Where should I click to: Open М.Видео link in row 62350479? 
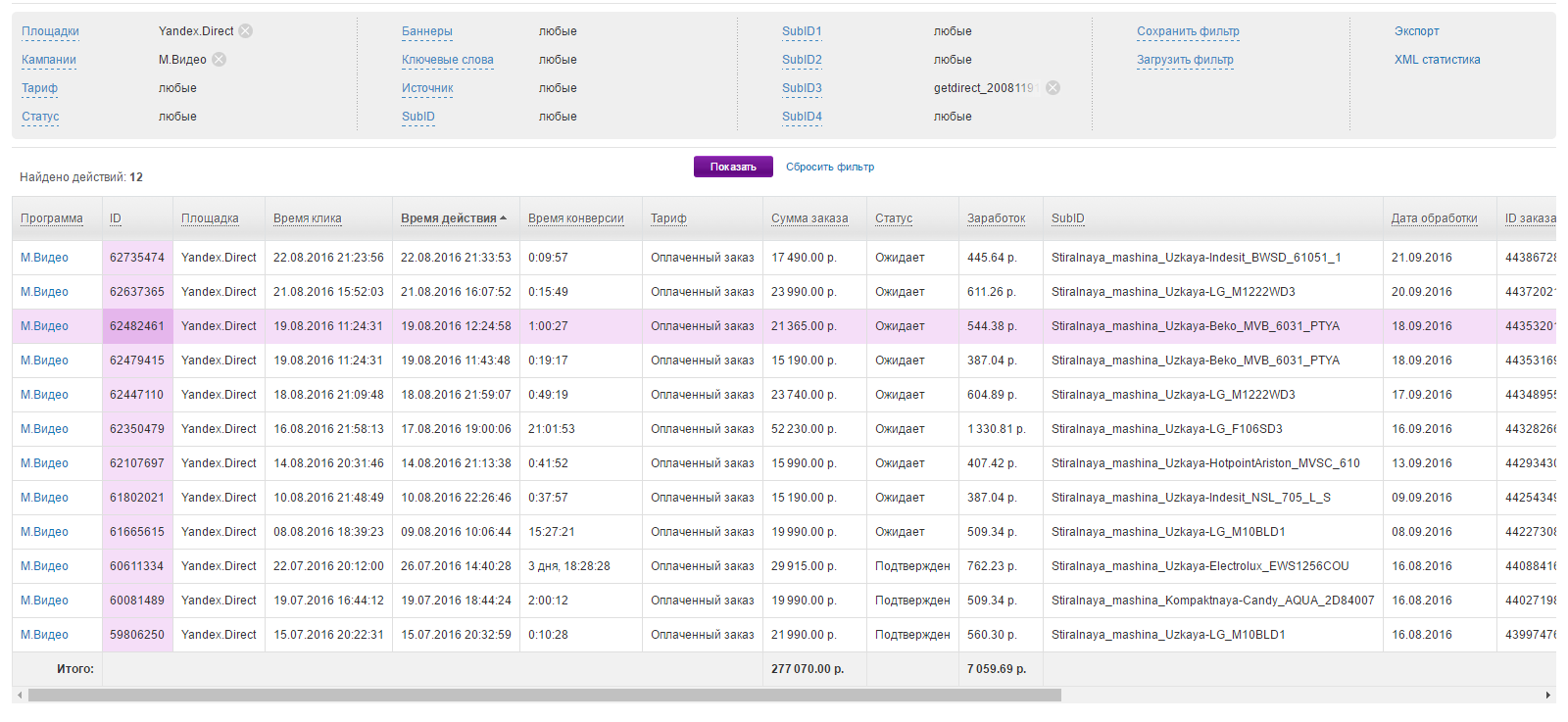click(45, 429)
